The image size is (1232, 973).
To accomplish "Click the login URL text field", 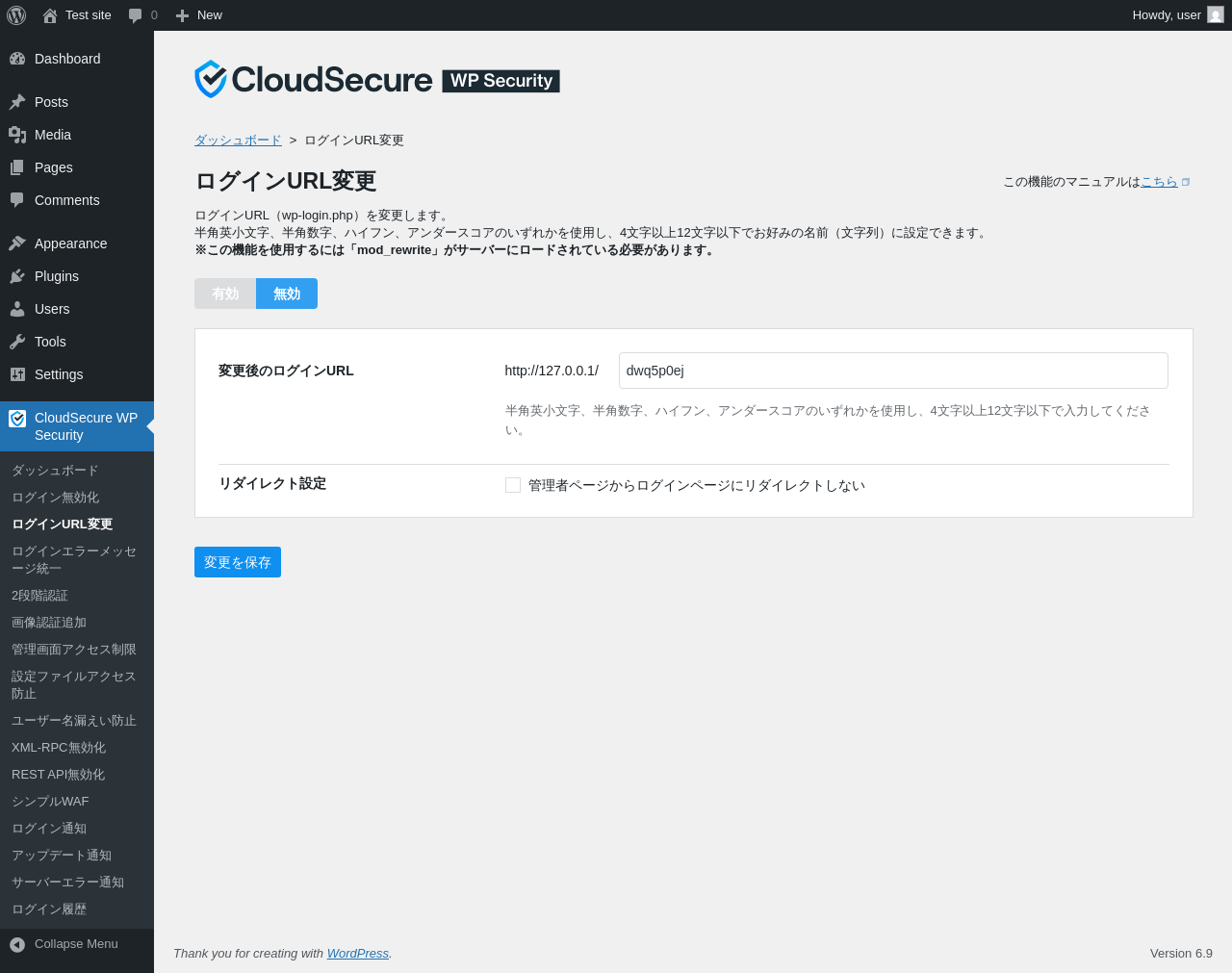I will pos(893,371).
